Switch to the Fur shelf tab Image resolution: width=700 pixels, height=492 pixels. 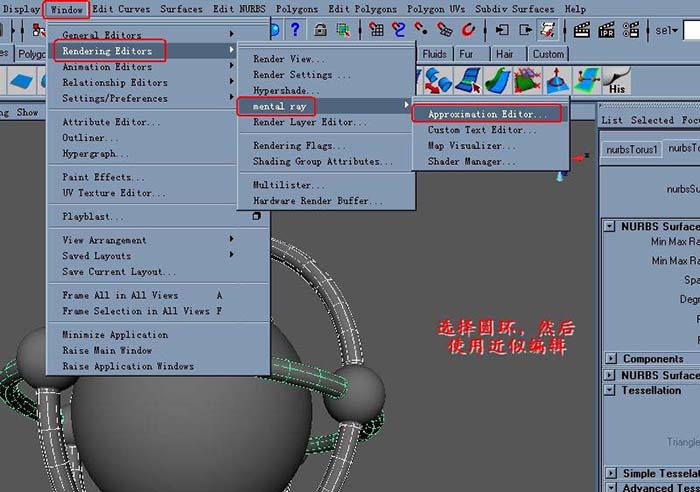click(468, 54)
